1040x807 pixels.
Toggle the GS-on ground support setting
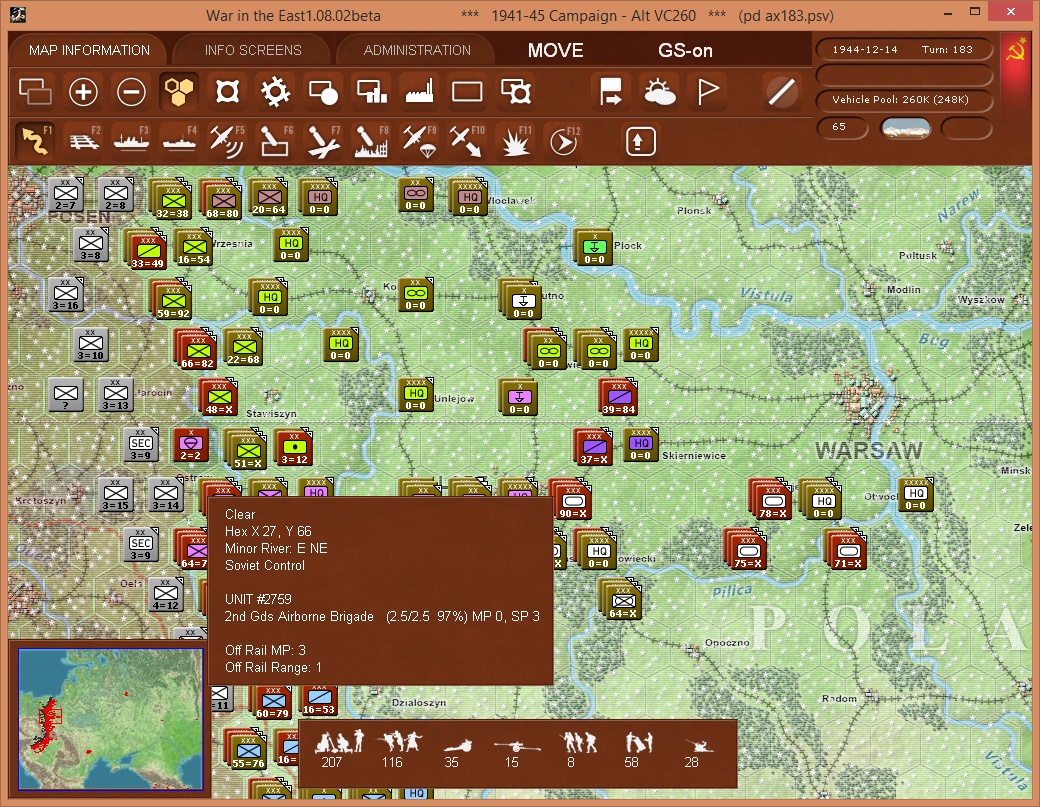pos(685,50)
